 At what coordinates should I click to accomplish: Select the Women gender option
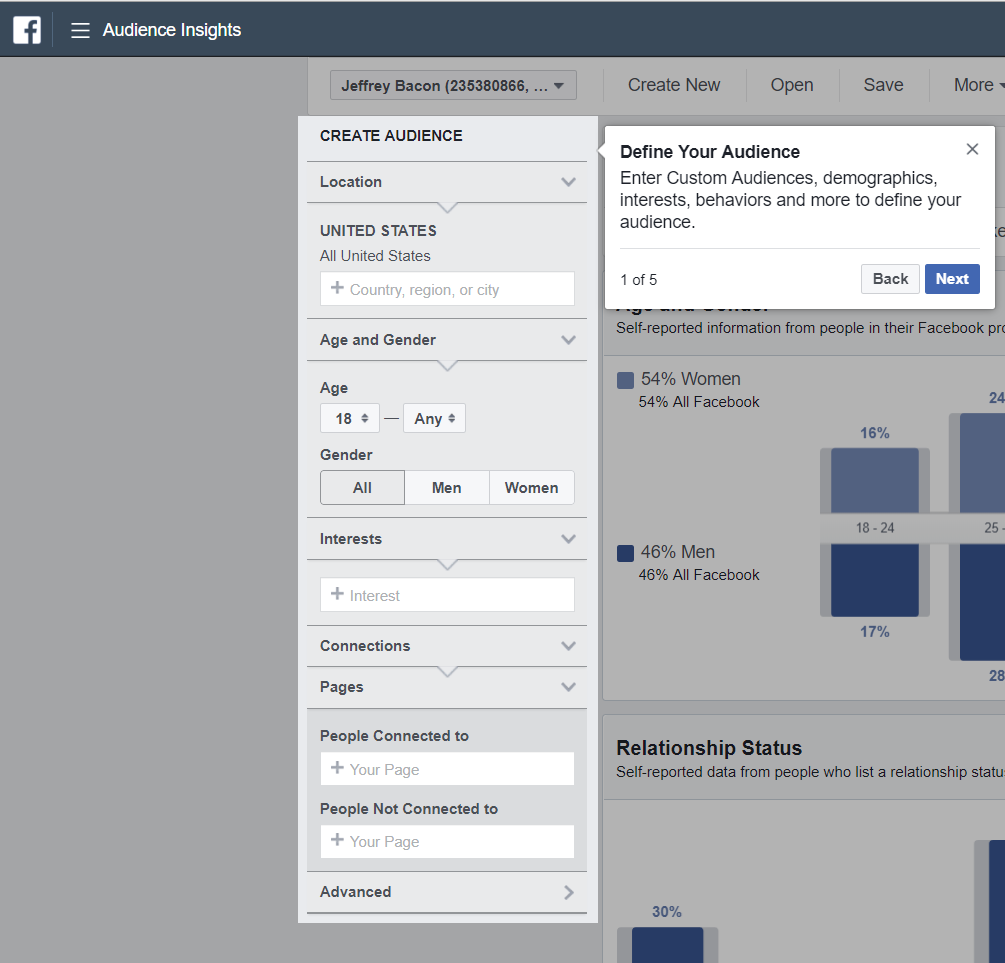click(x=531, y=488)
